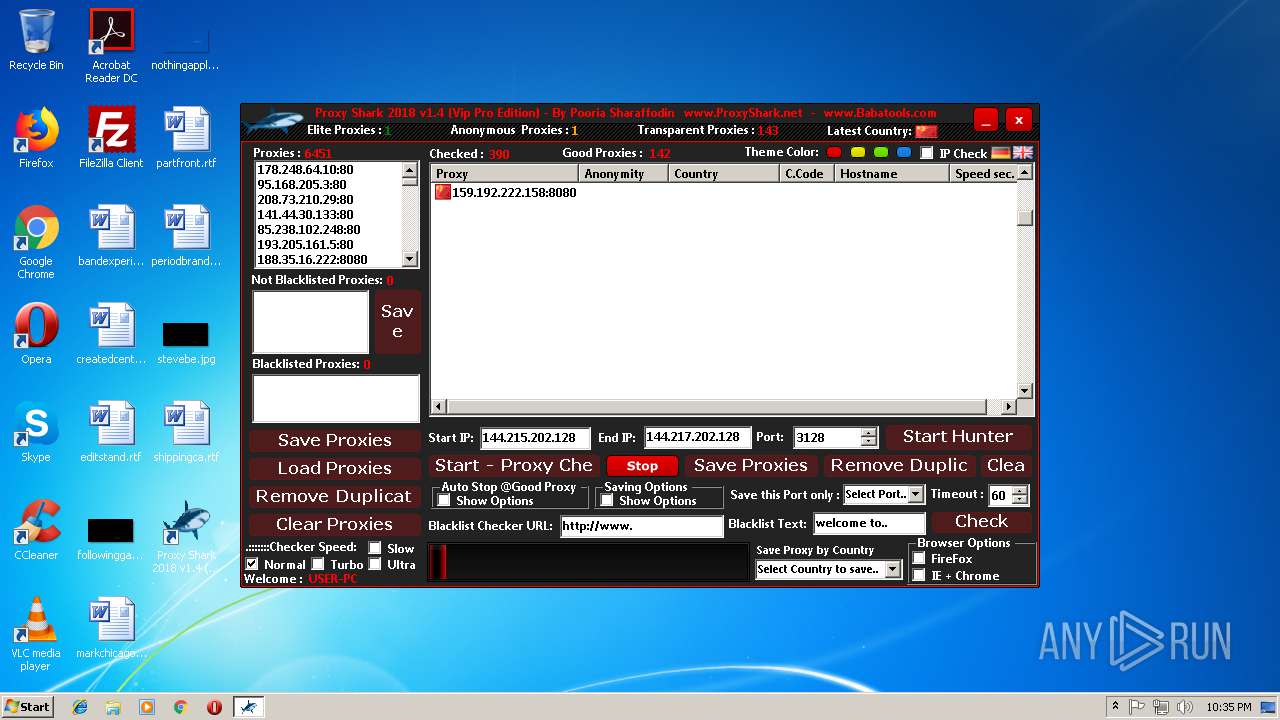Open the Select Country to save dropdown

893,569
